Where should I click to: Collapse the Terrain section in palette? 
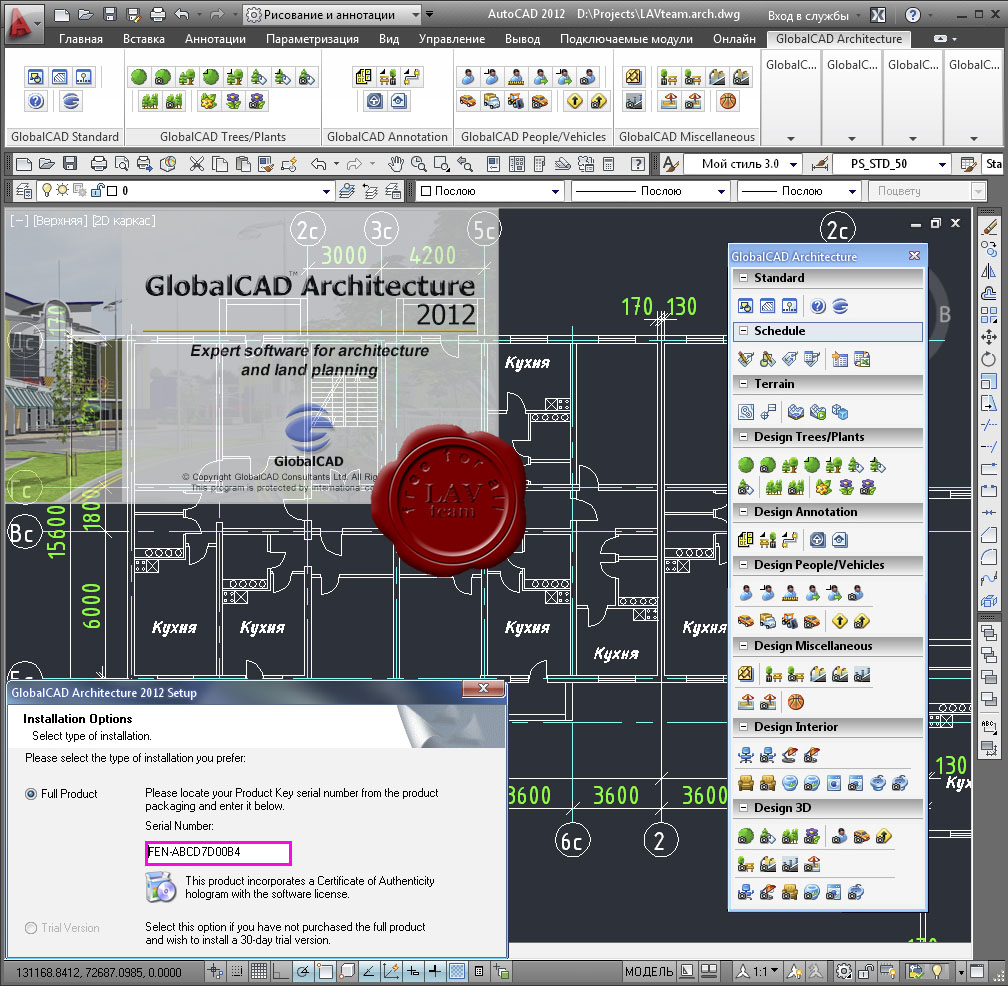tap(743, 384)
